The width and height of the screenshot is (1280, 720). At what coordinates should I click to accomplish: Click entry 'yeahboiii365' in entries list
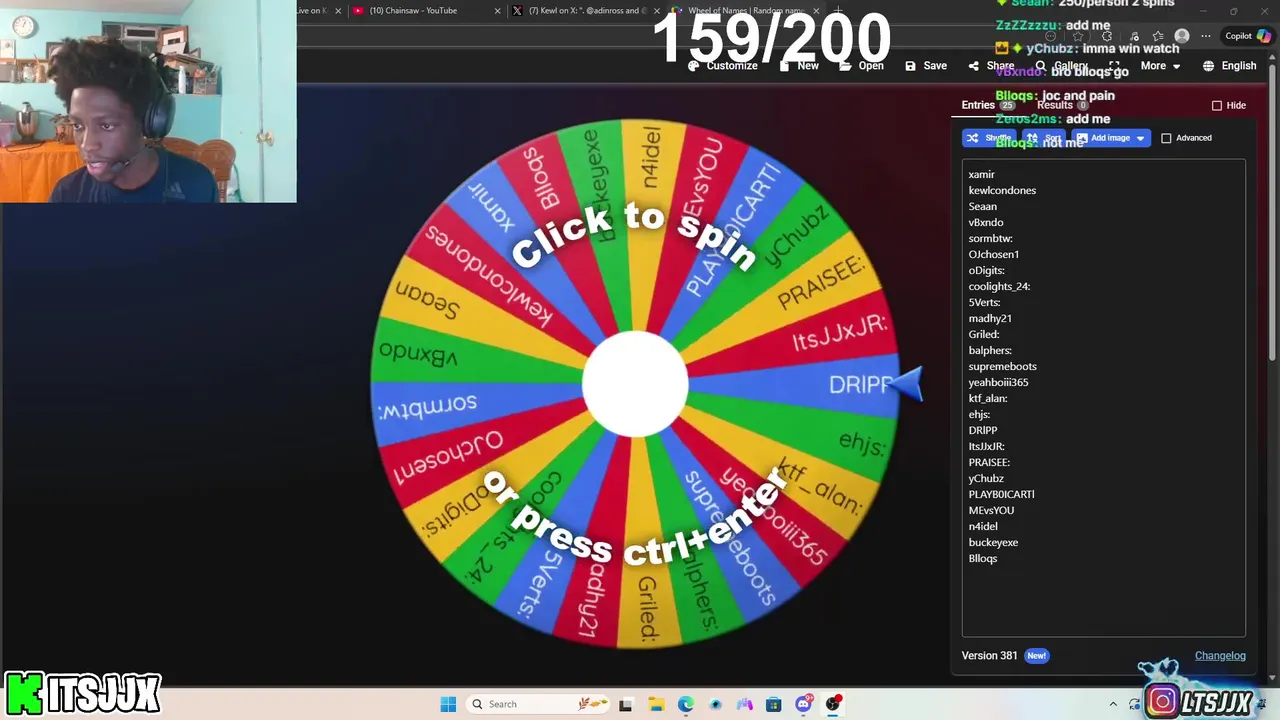[998, 382]
